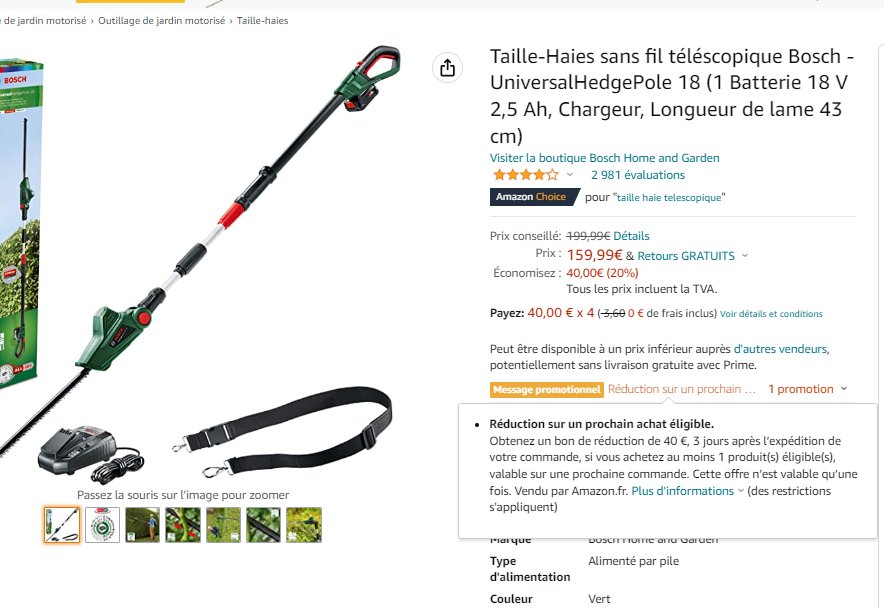Open the star rating dropdown chevron
Viewport: 884px width, 608px height.
pos(570,175)
